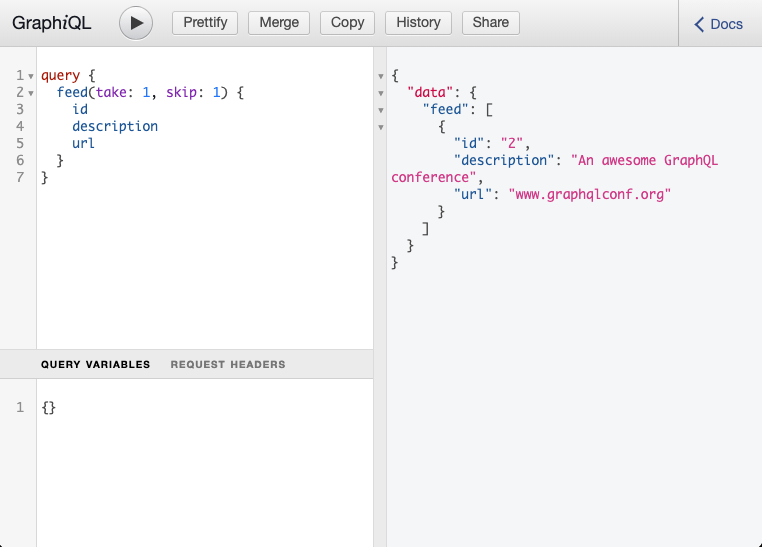This screenshot has width=762, height=547.
Task: Click the Share button
Action: click(x=491, y=23)
